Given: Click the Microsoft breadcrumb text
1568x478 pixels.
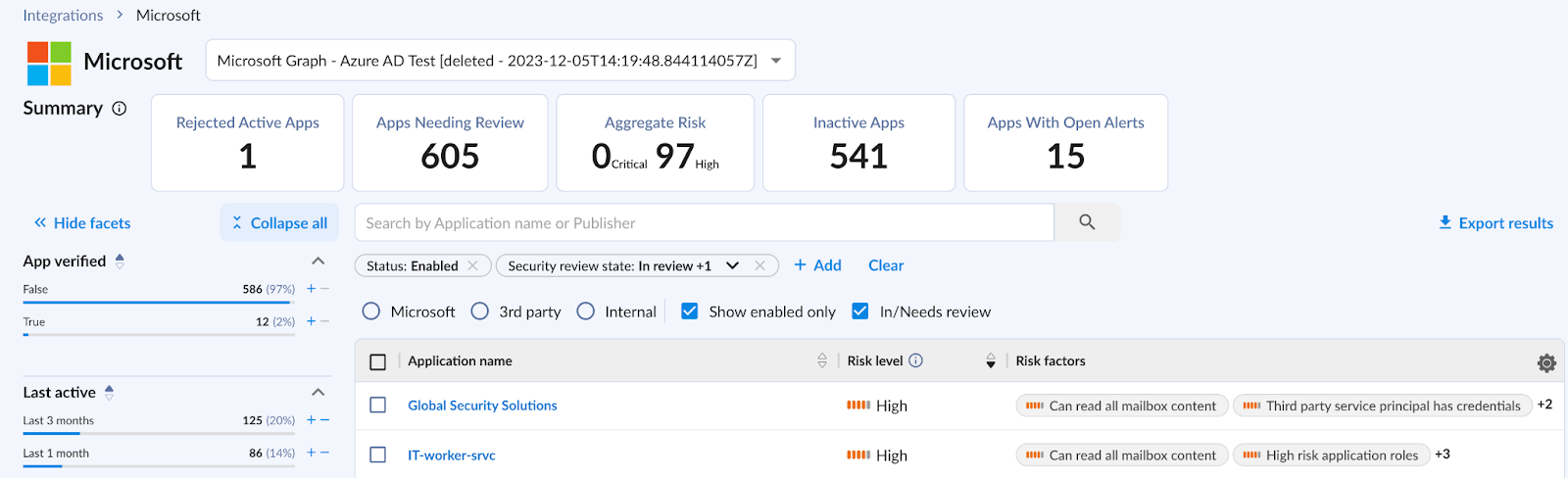Looking at the screenshot, I should 169,15.
